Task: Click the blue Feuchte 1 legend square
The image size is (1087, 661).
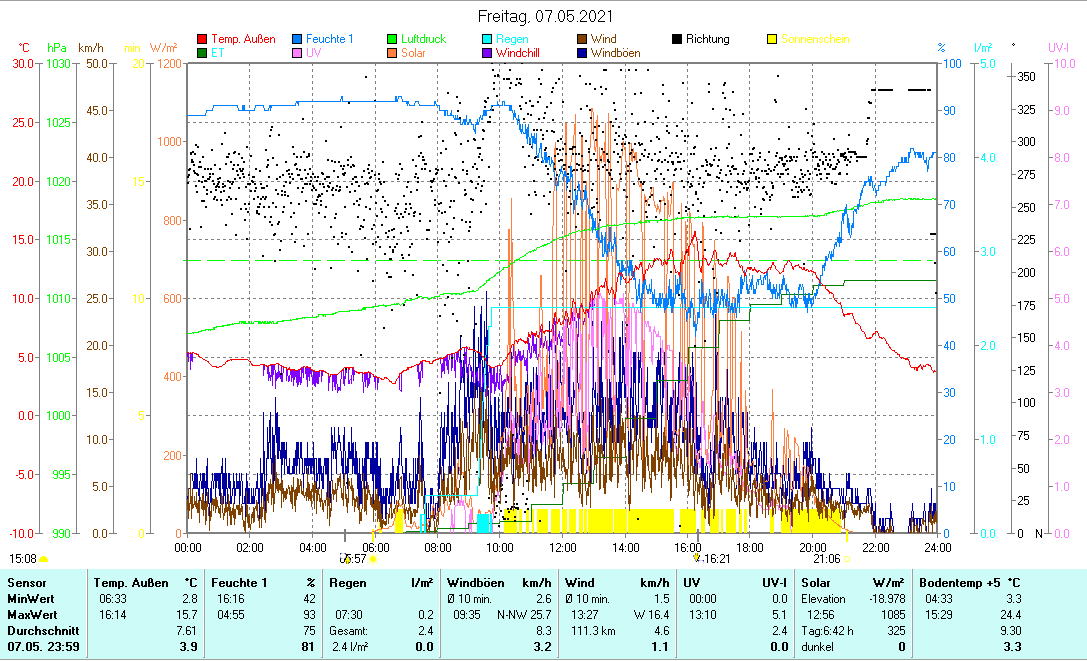Action: (298, 40)
